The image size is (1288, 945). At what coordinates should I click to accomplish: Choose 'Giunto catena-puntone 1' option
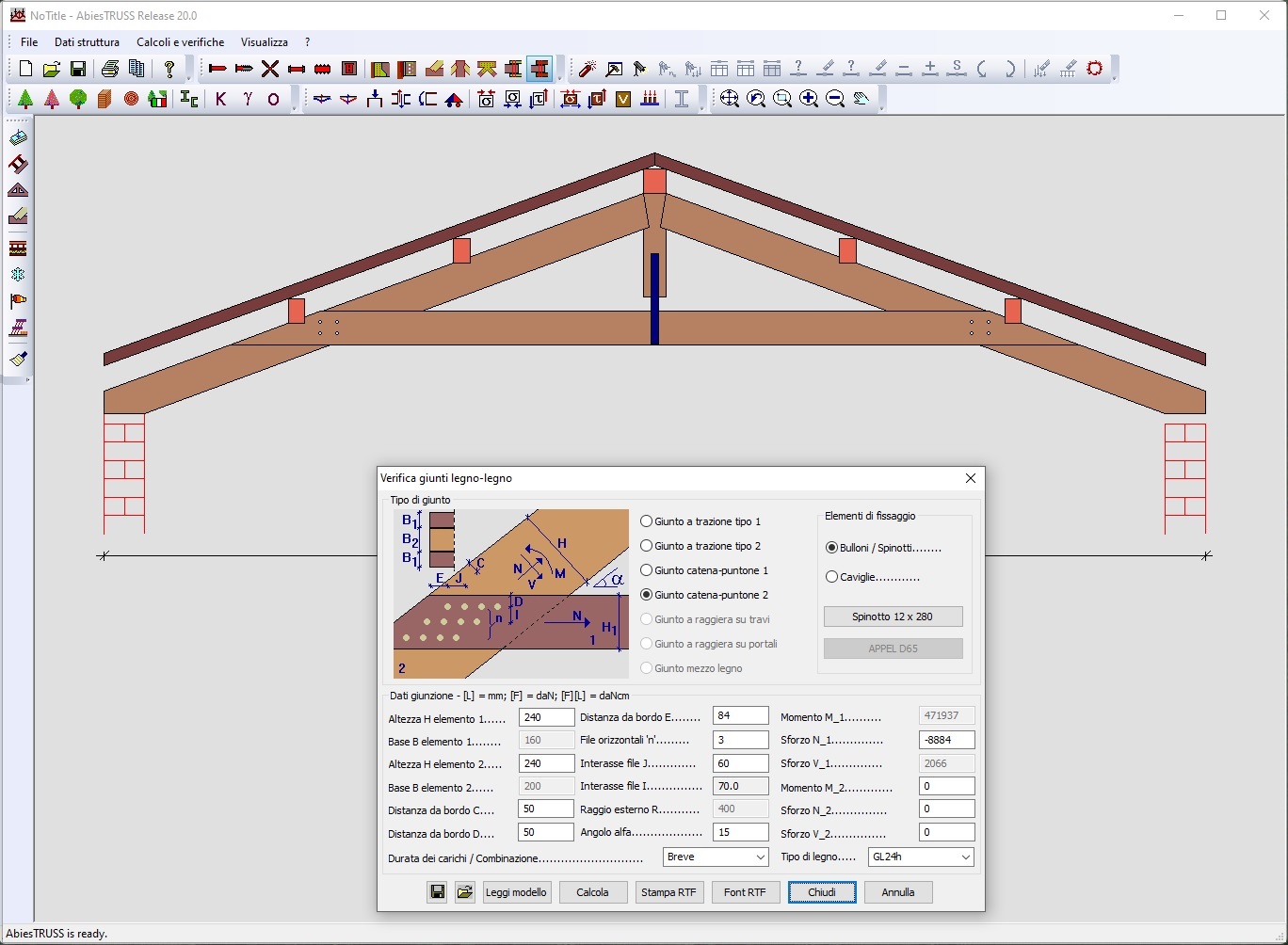click(704, 570)
